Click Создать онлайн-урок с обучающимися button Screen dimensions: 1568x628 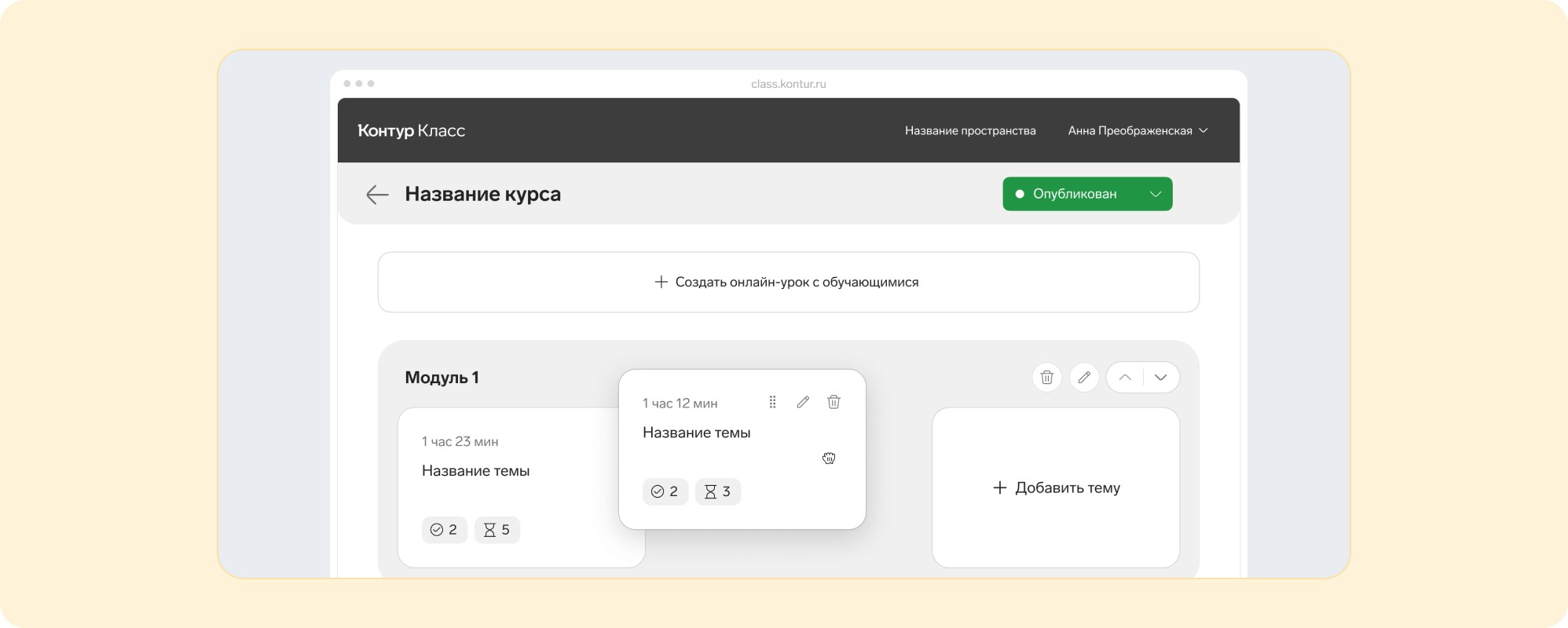coord(788,282)
